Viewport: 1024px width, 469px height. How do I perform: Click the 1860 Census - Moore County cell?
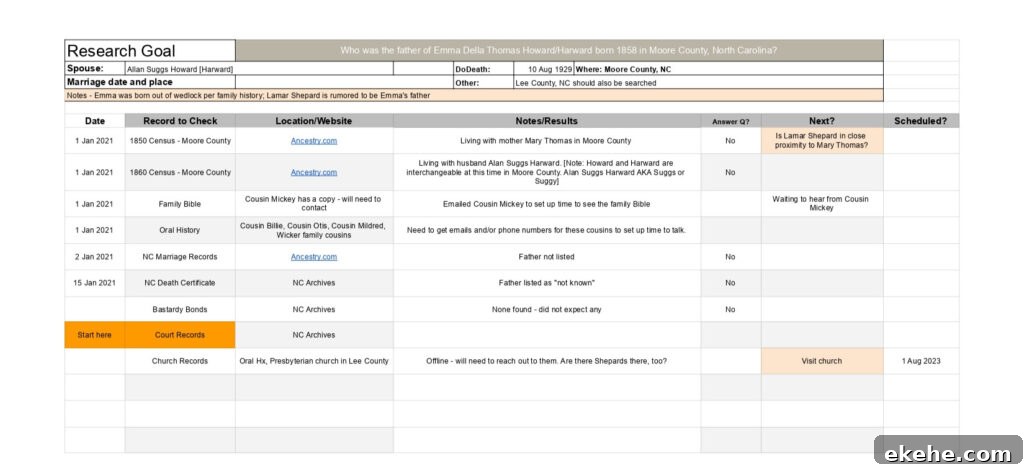180,172
